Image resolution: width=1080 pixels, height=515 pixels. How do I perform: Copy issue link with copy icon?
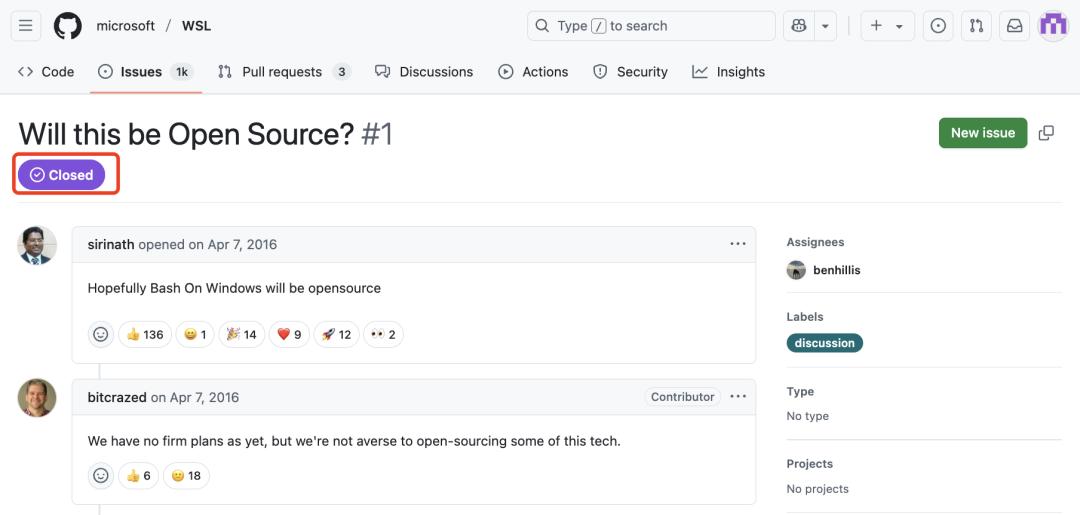pos(1046,133)
